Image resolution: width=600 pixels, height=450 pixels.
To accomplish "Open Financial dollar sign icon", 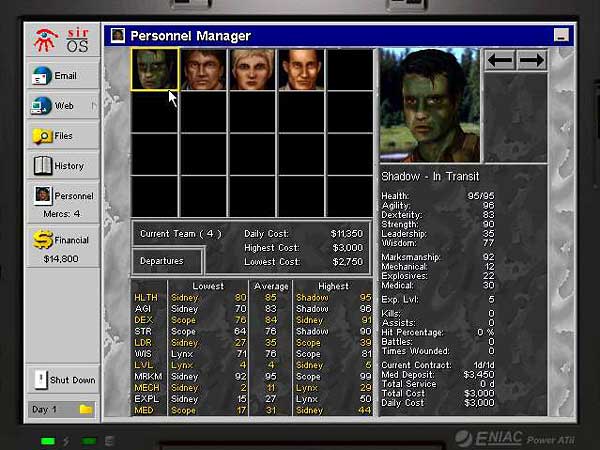I will tap(44, 240).
